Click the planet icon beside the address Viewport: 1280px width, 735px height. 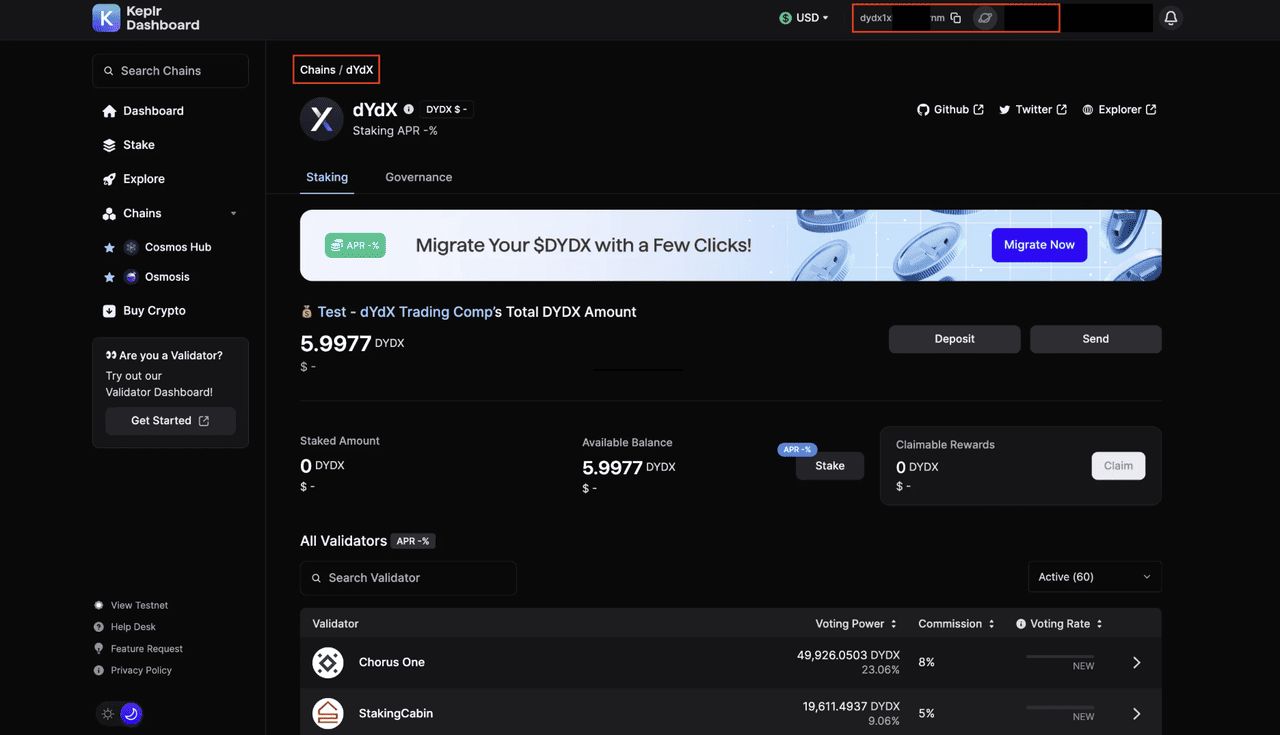pyautogui.click(x=985, y=18)
